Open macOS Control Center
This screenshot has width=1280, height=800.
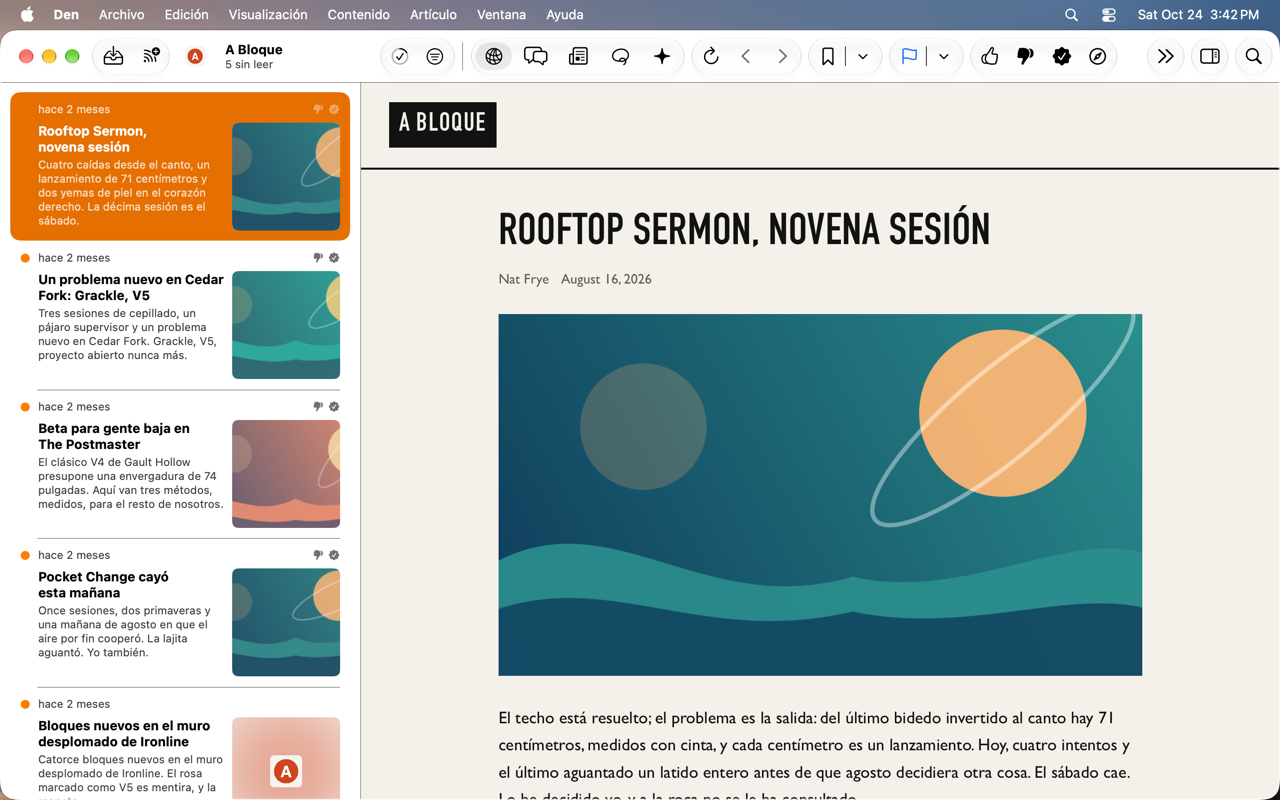[x=1108, y=15]
